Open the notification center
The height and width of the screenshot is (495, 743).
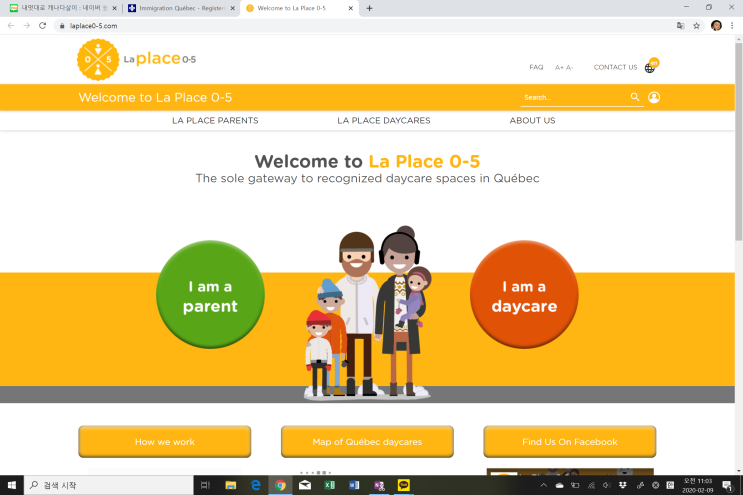point(727,485)
